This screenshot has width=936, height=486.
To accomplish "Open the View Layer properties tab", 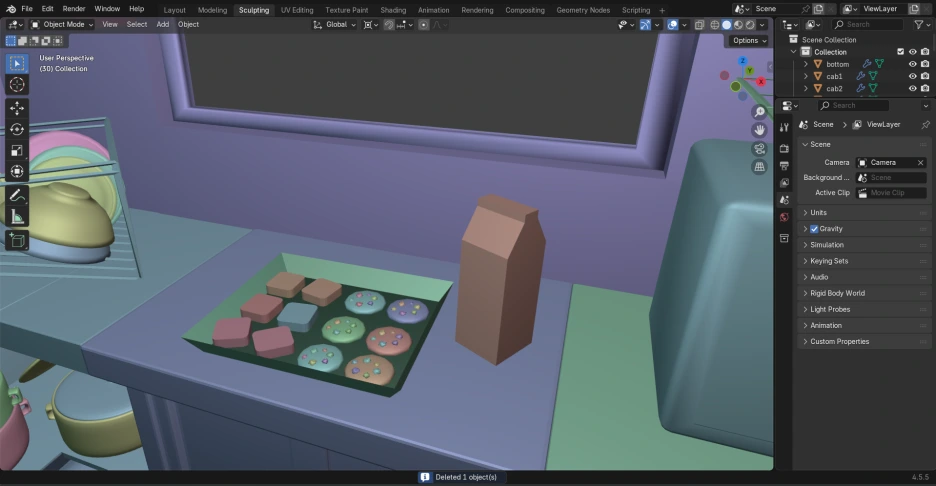I will (x=784, y=183).
